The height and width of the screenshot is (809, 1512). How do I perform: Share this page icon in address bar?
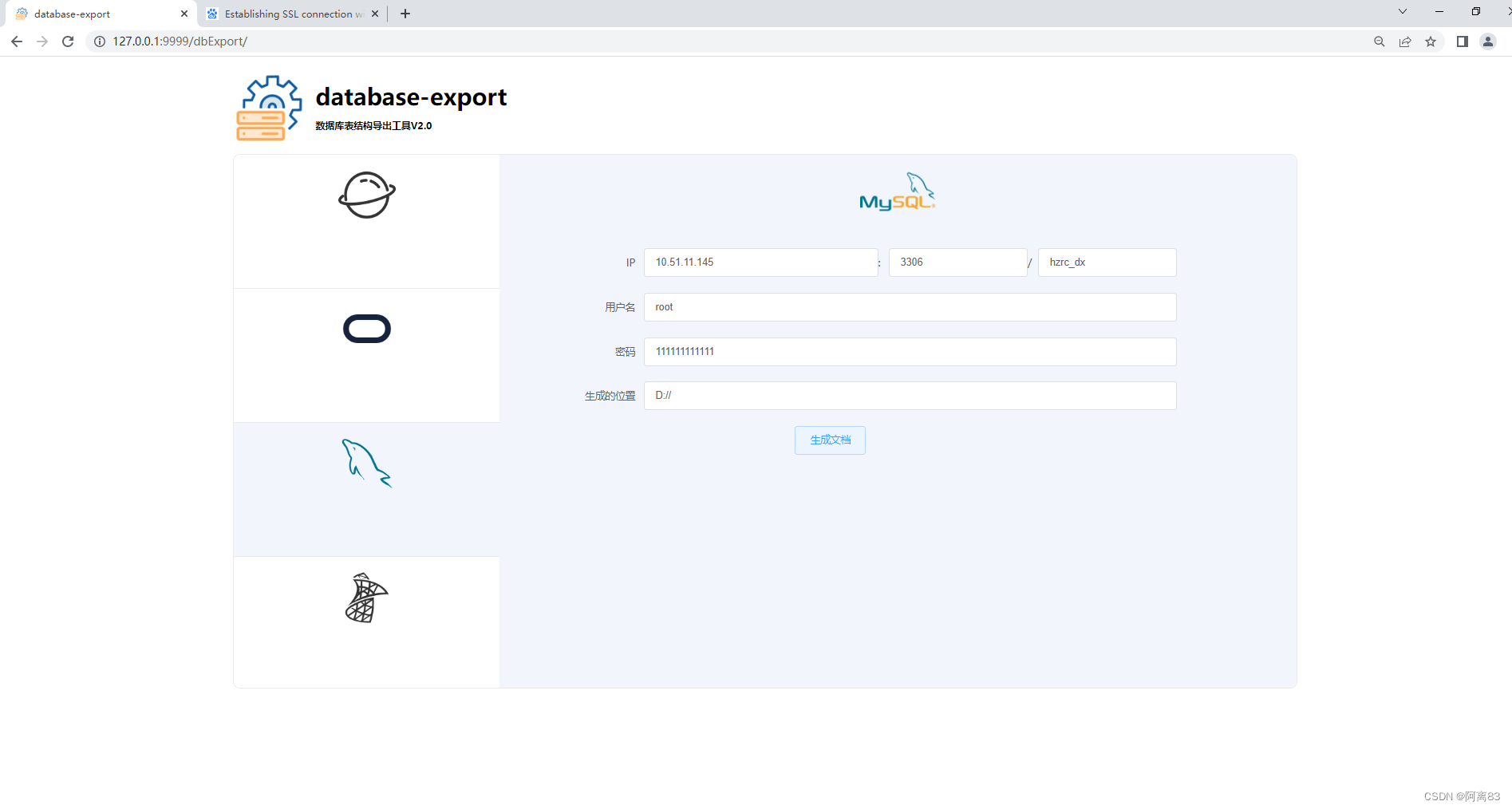tap(1405, 41)
